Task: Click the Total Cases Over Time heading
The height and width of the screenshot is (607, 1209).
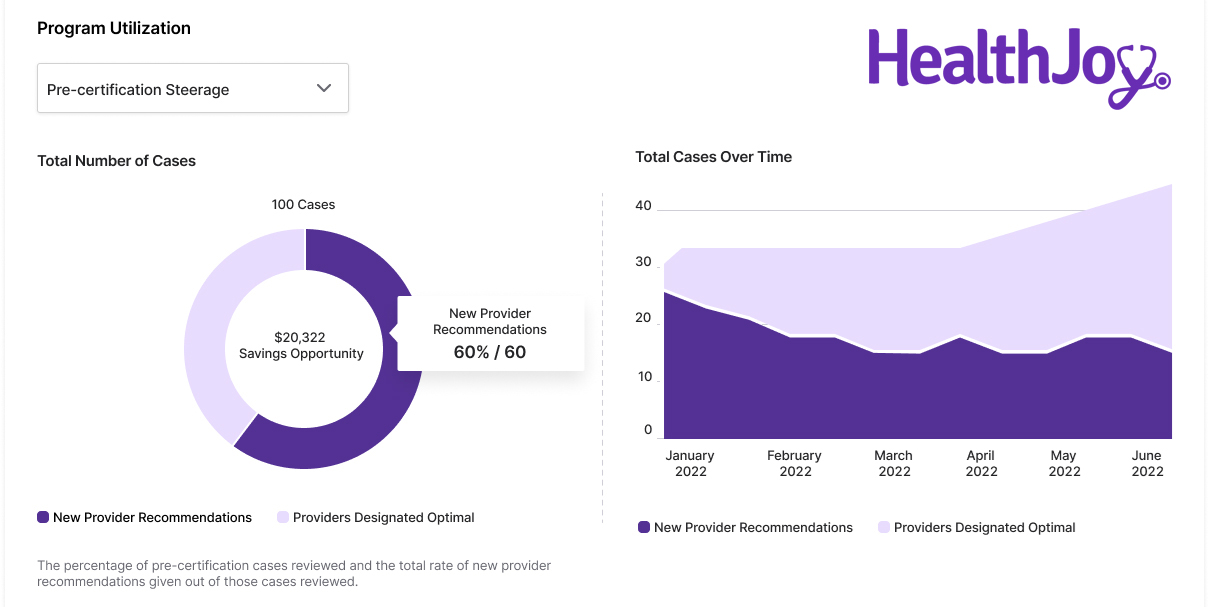Action: [x=714, y=157]
